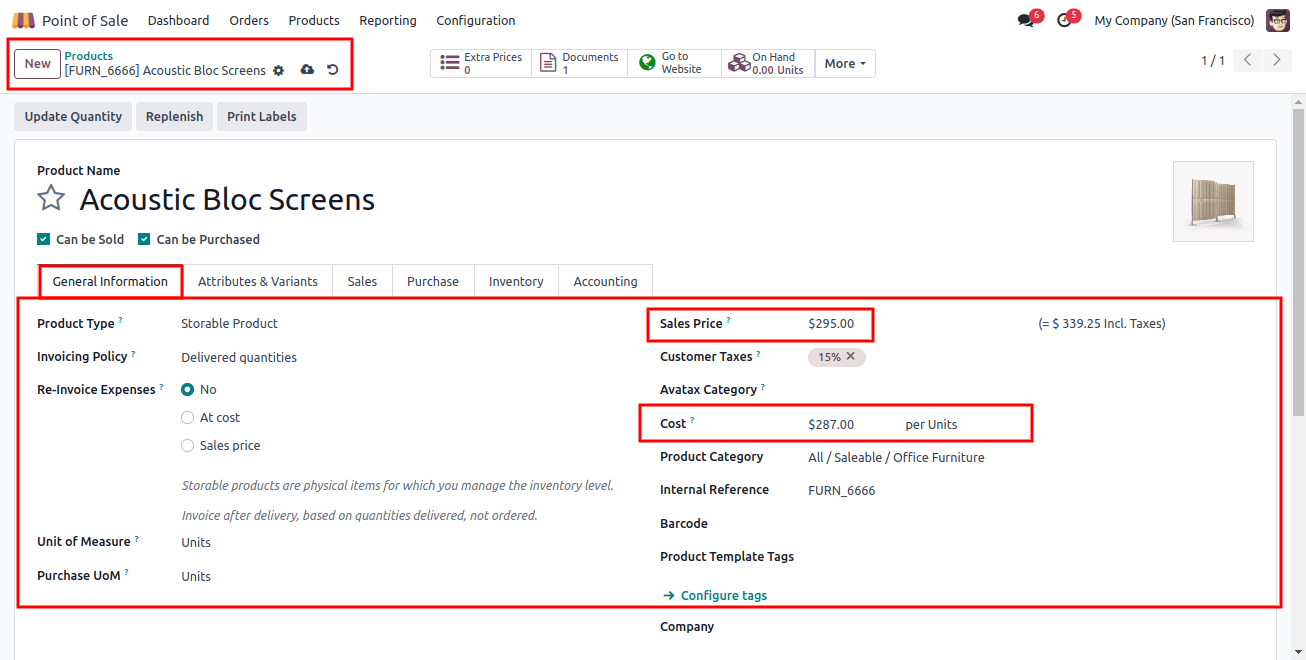Image resolution: width=1306 pixels, height=660 pixels.
Task: Open the Dashboard menu
Action: click(x=178, y=20)
